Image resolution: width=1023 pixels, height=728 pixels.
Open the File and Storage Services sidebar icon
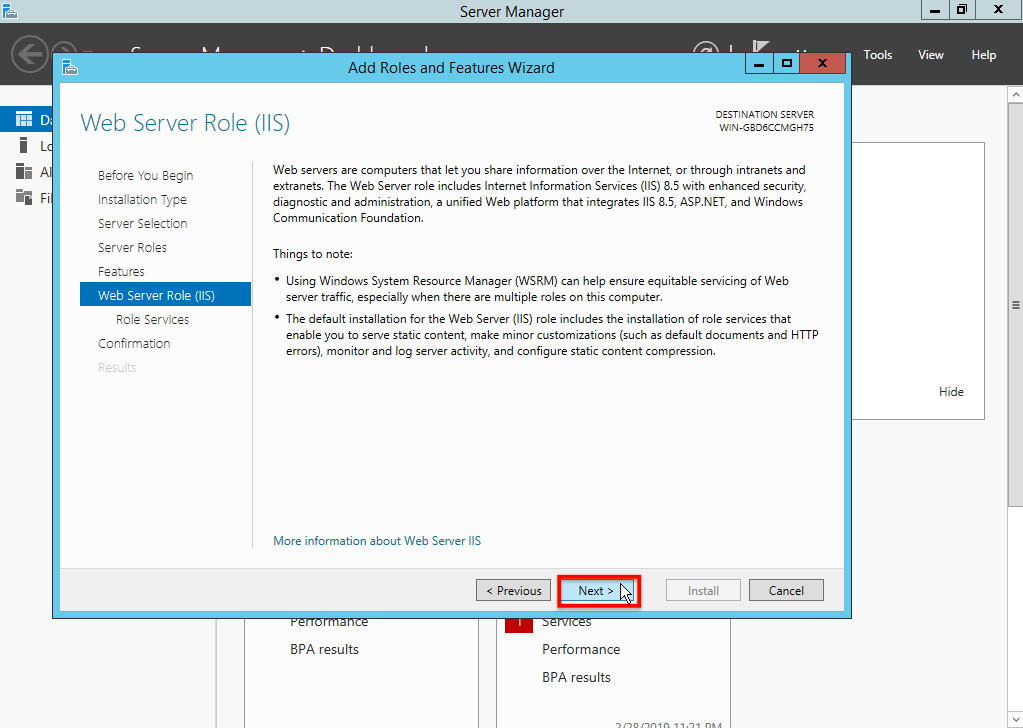click(x=23, y=196)
